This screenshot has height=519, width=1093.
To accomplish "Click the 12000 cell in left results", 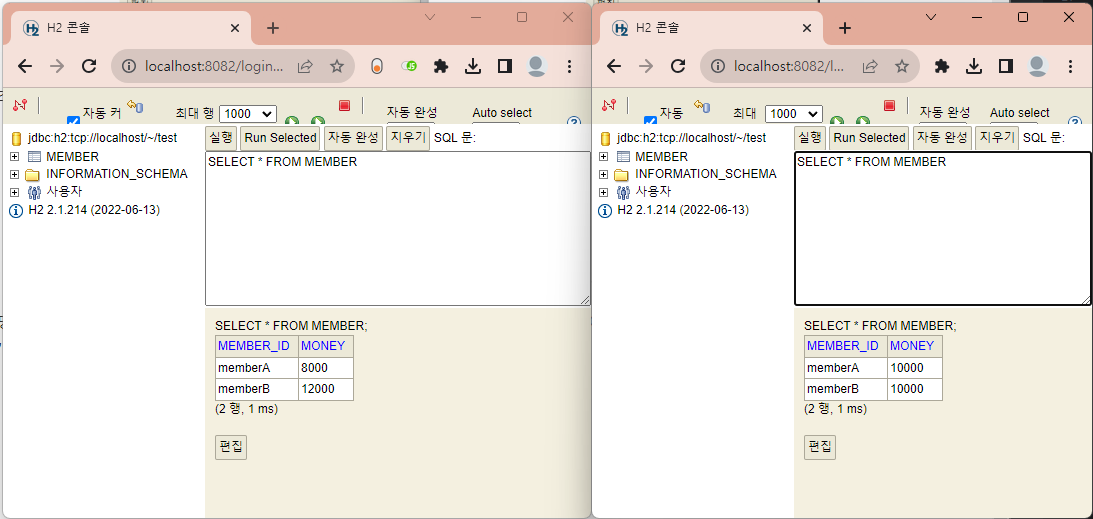I will 326,389.
